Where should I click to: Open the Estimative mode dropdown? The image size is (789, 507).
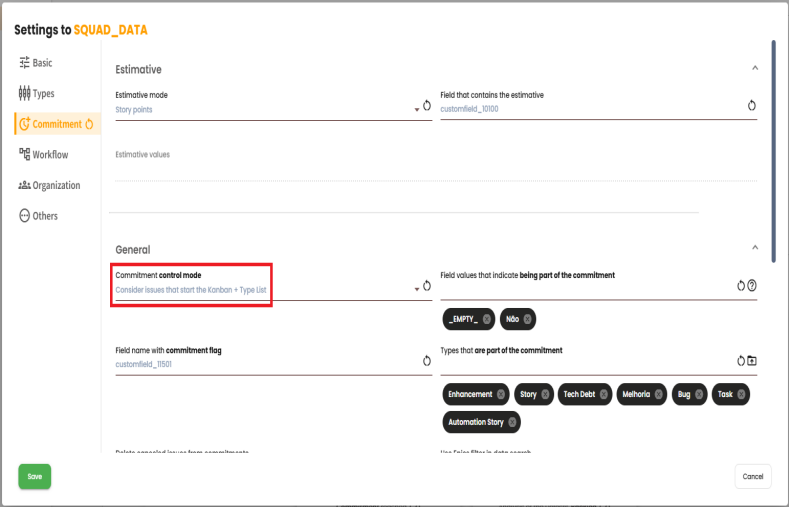416,110
